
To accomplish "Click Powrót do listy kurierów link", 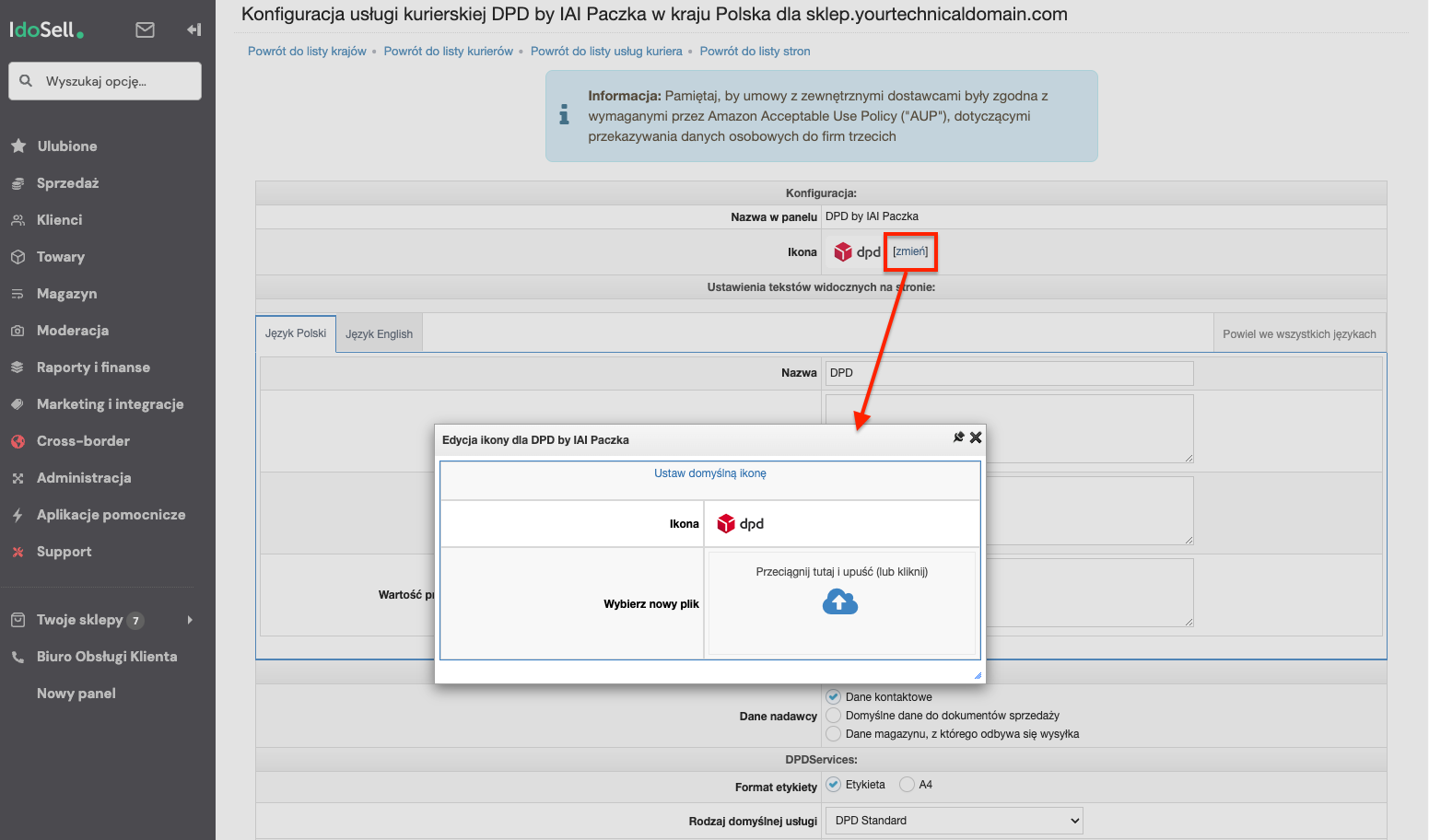I will click(448, 52).
